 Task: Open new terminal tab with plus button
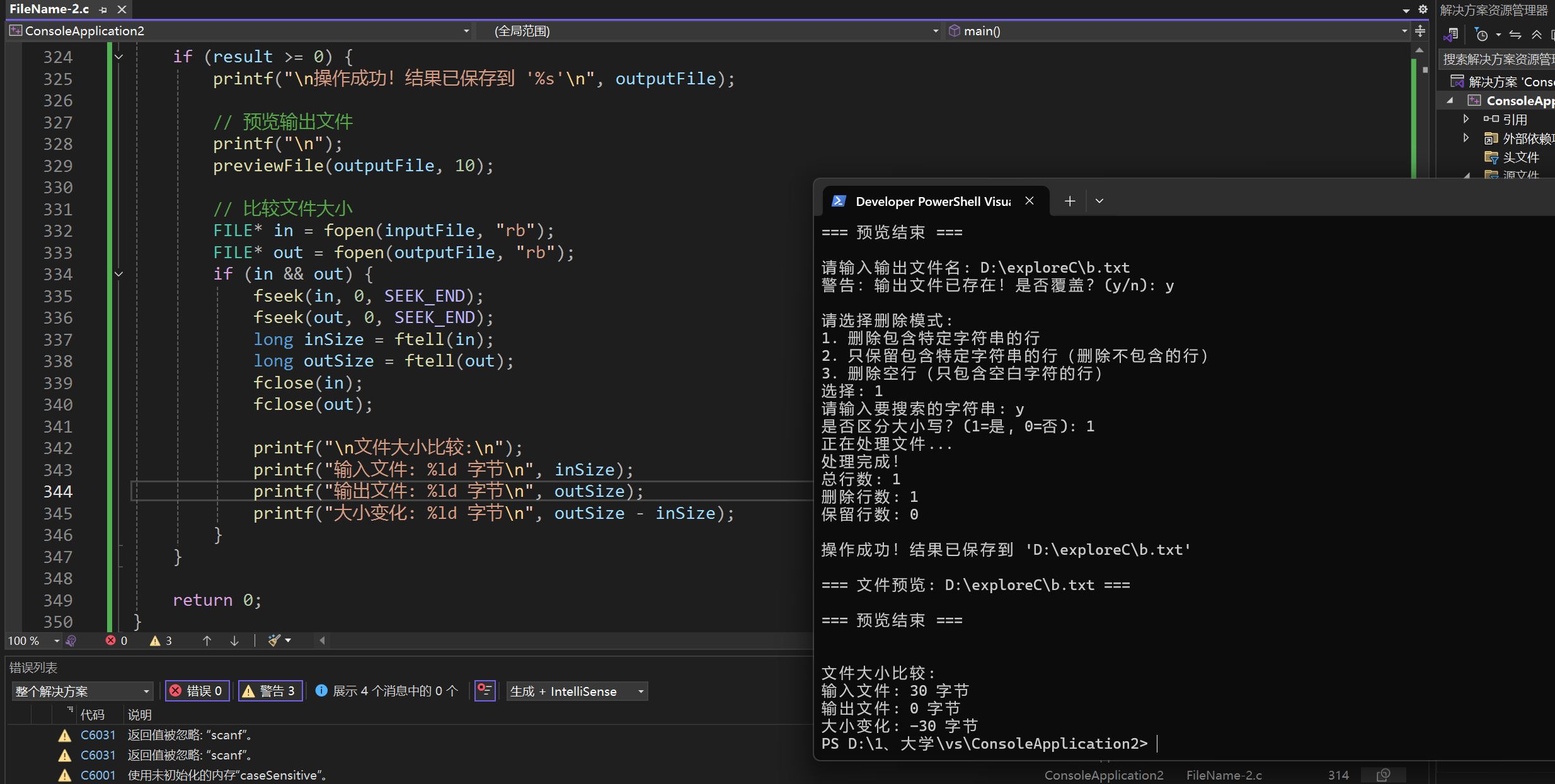coord(1070,201)
